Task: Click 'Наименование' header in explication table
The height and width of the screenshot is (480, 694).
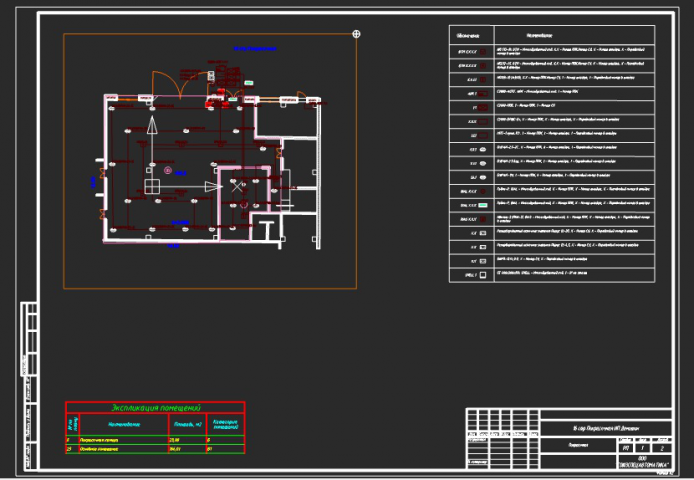Action: [x=124, y=425]
